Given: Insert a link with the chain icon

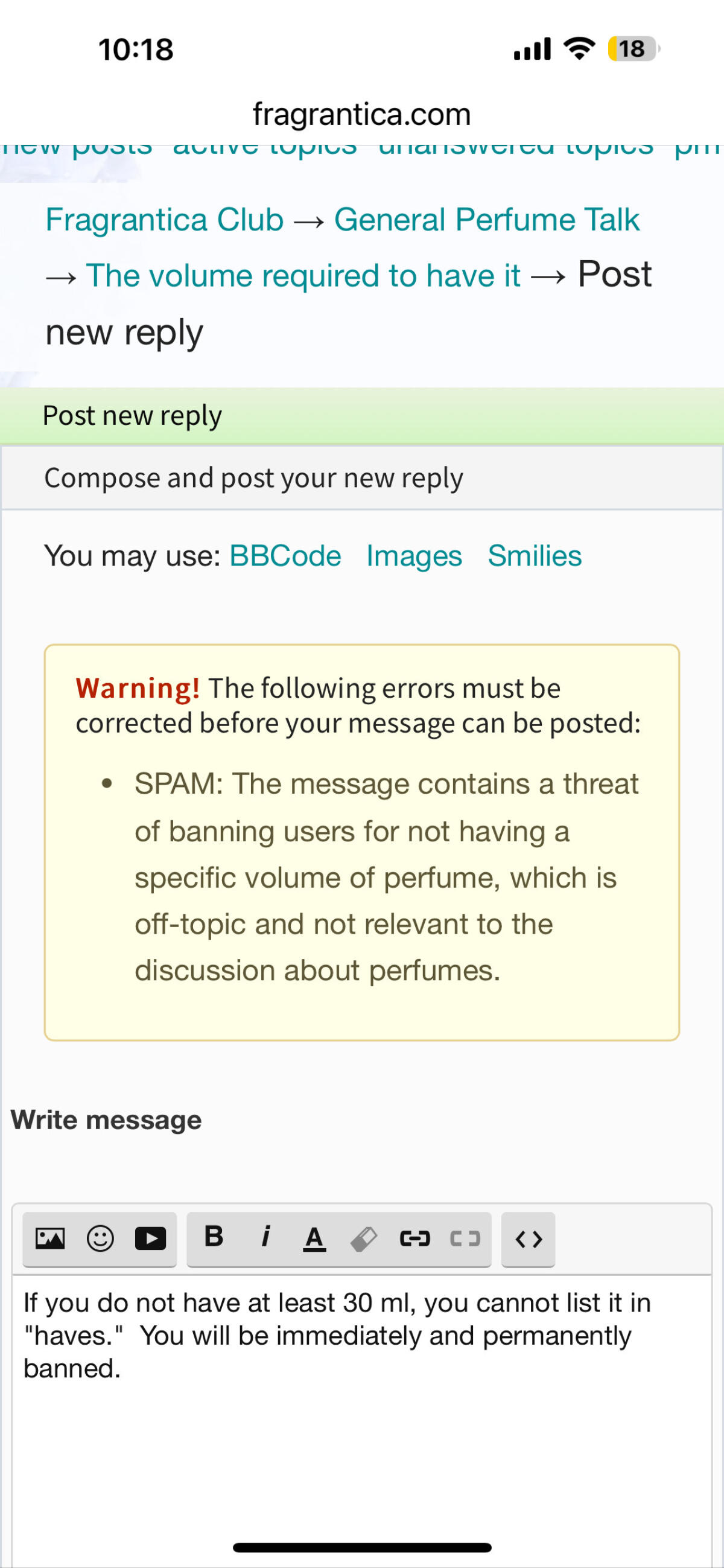Looking at the screenshot, I should pos(415,1238).
